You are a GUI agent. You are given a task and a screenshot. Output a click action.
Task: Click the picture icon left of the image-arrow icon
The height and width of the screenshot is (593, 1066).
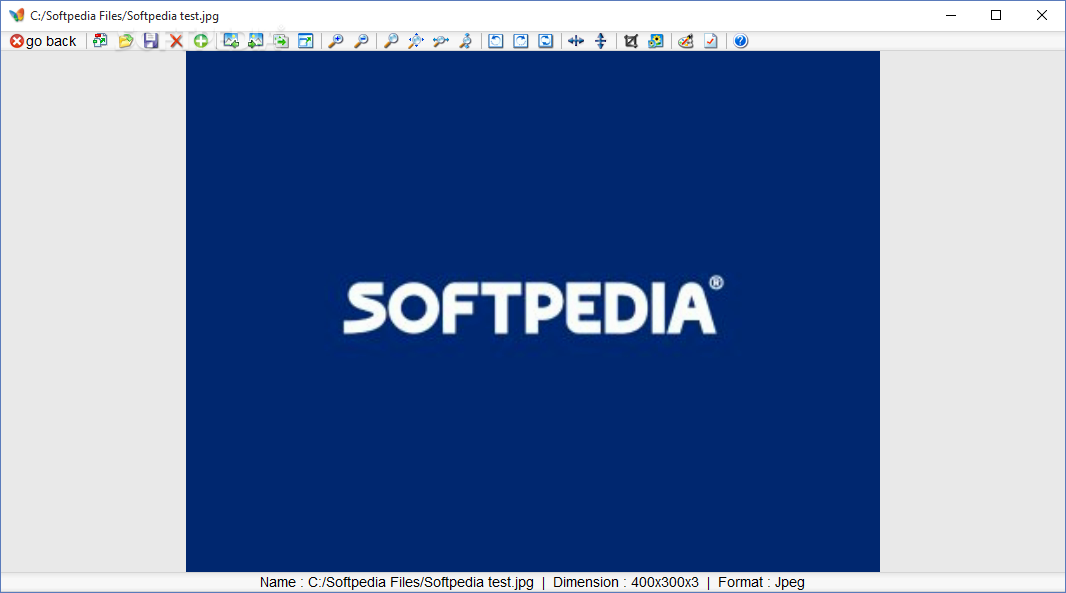[x=256, y=41]
